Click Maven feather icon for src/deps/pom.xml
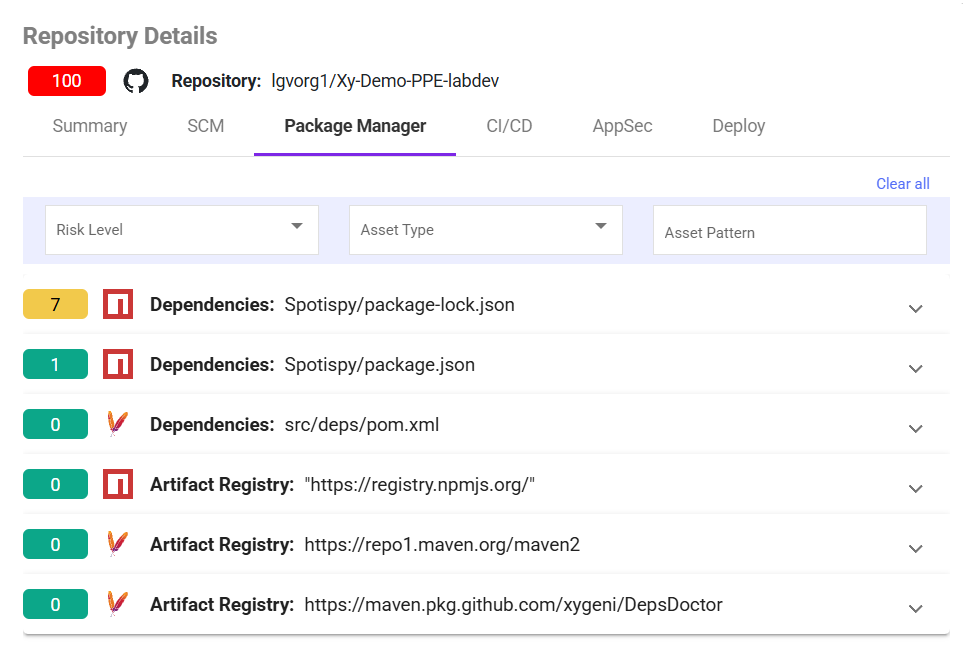Image resolution: width=974 pixels, height=649 pixels. tap(118, 425)
